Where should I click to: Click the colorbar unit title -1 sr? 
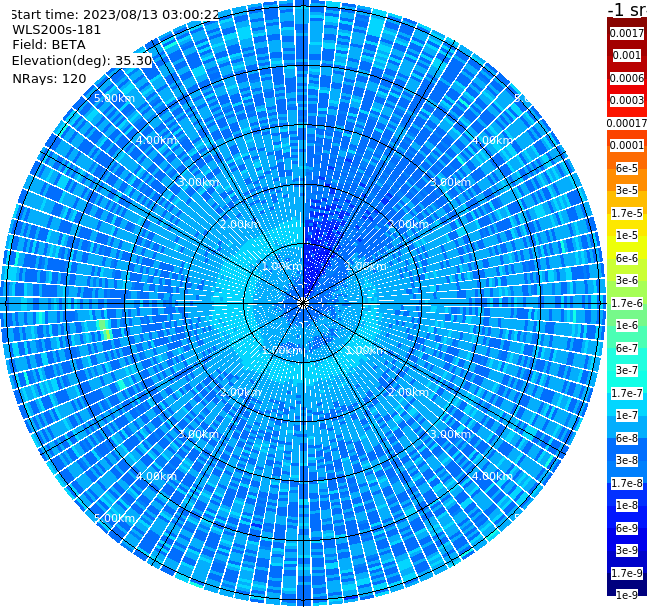[x=627, y=9]
